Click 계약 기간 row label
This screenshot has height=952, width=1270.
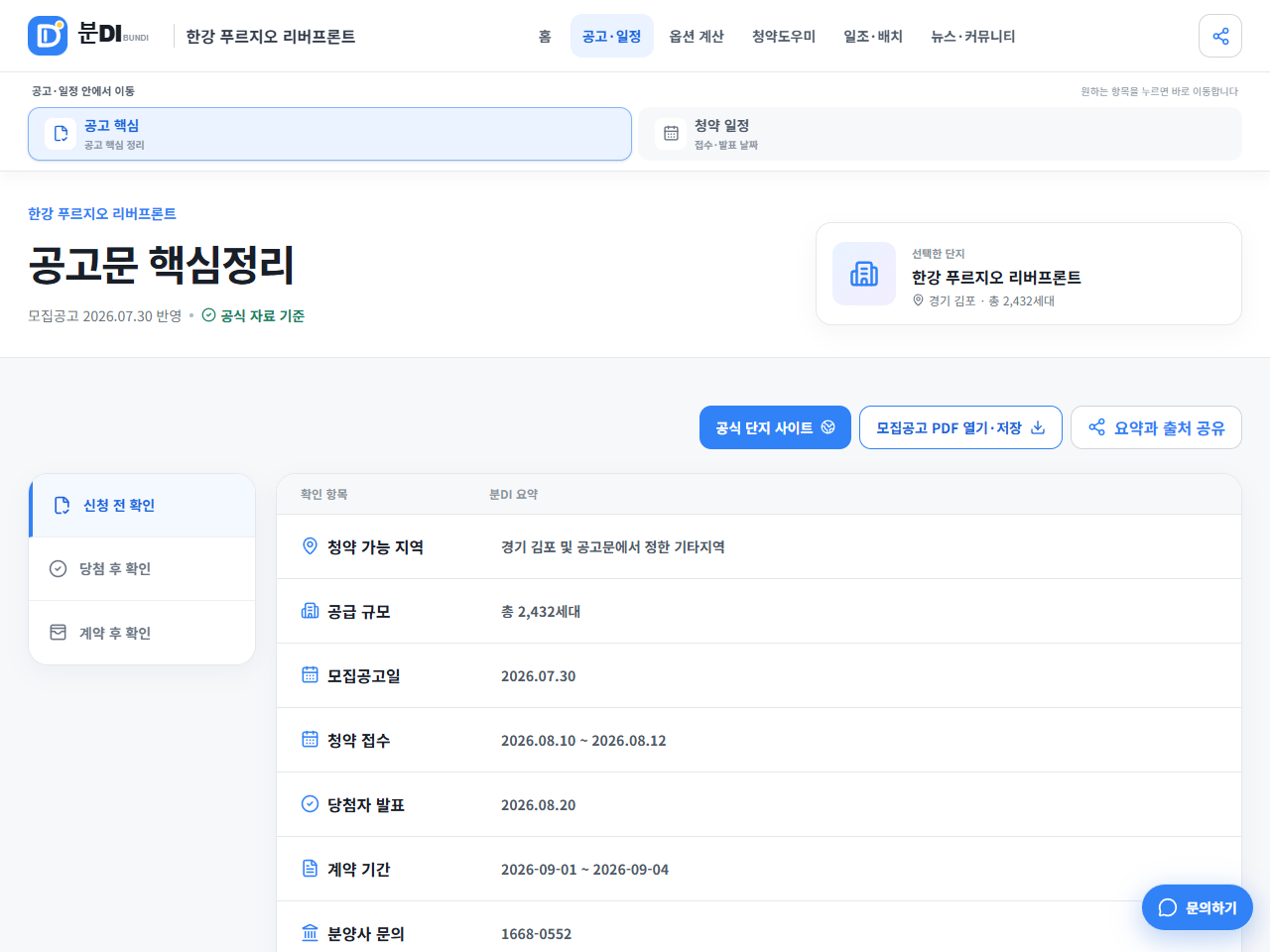(359, 869)
